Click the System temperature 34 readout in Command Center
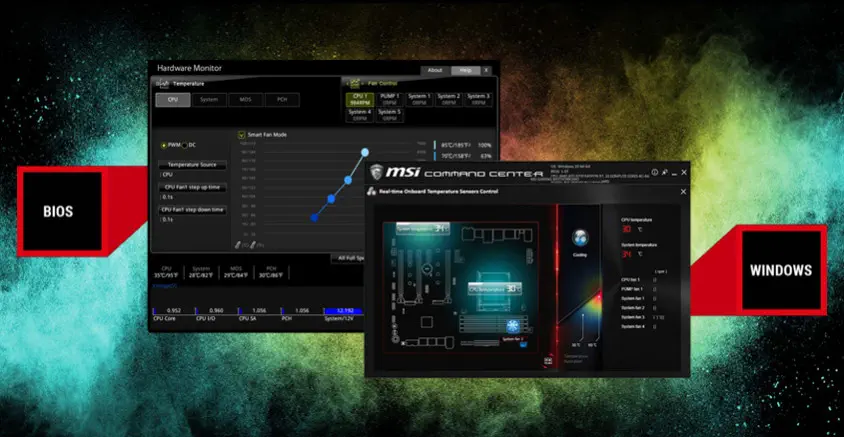Viewport: 844px width, 437px height. 627,254
